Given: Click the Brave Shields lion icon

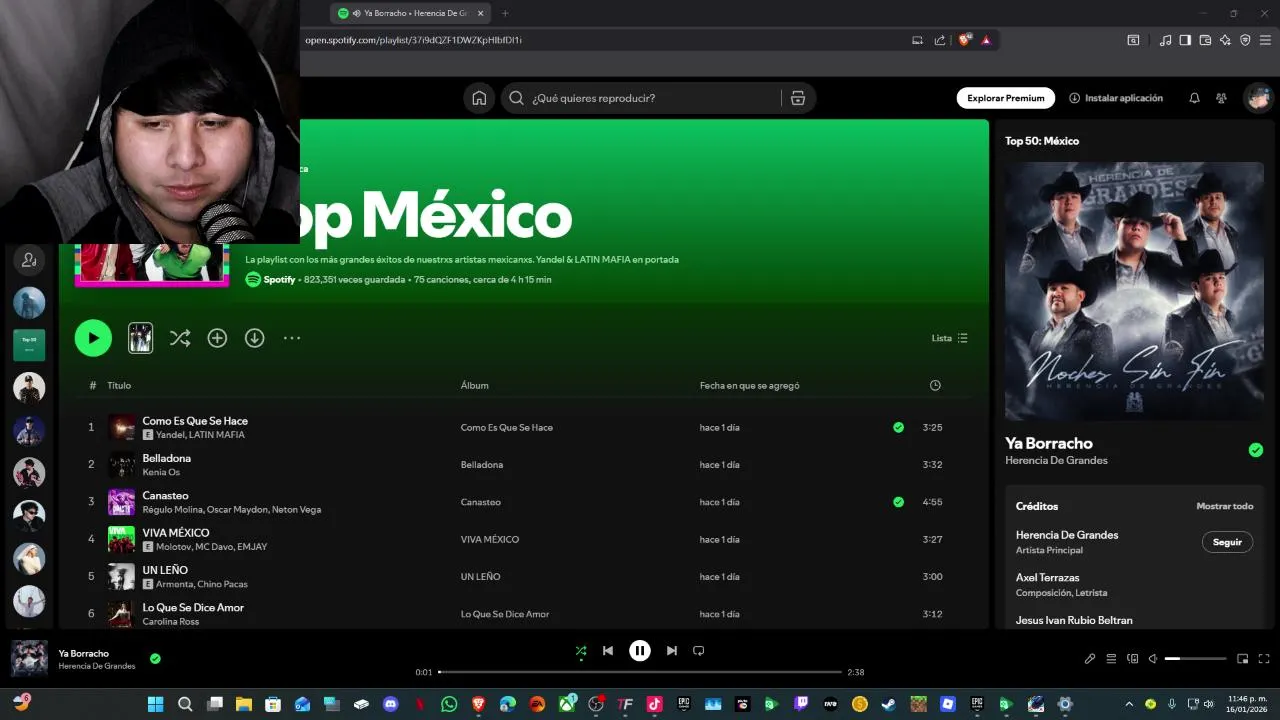Looking at the screenshot, I should (x=964, y=40).
